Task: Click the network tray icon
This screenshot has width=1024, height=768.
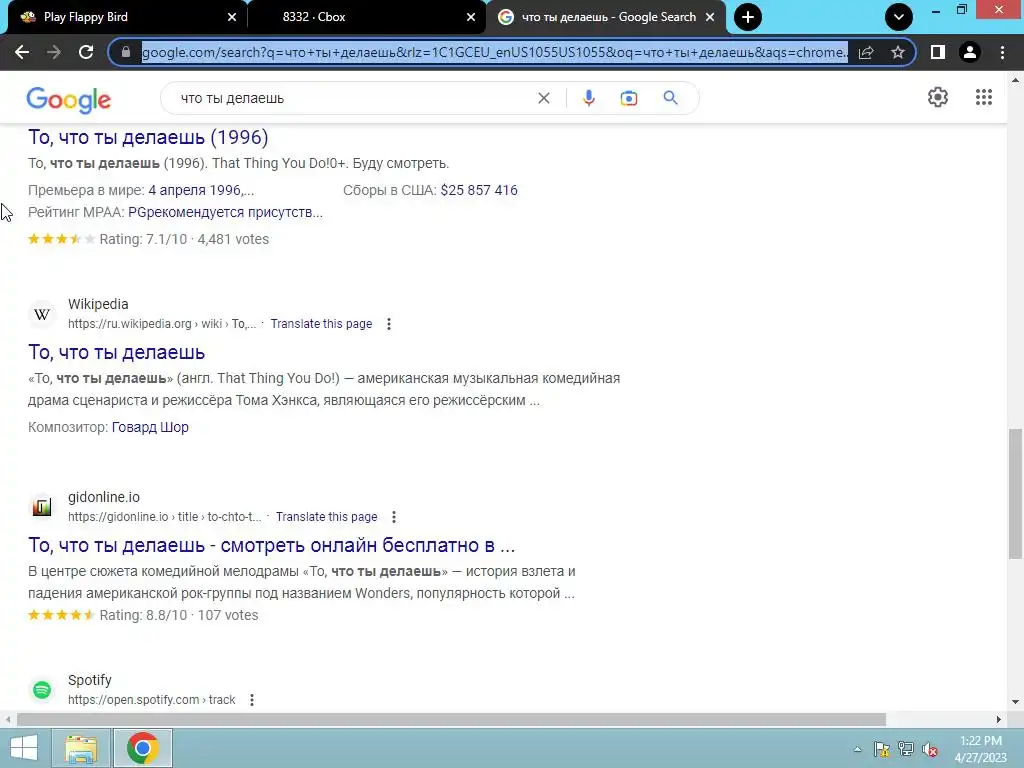Action: (906, 750)
